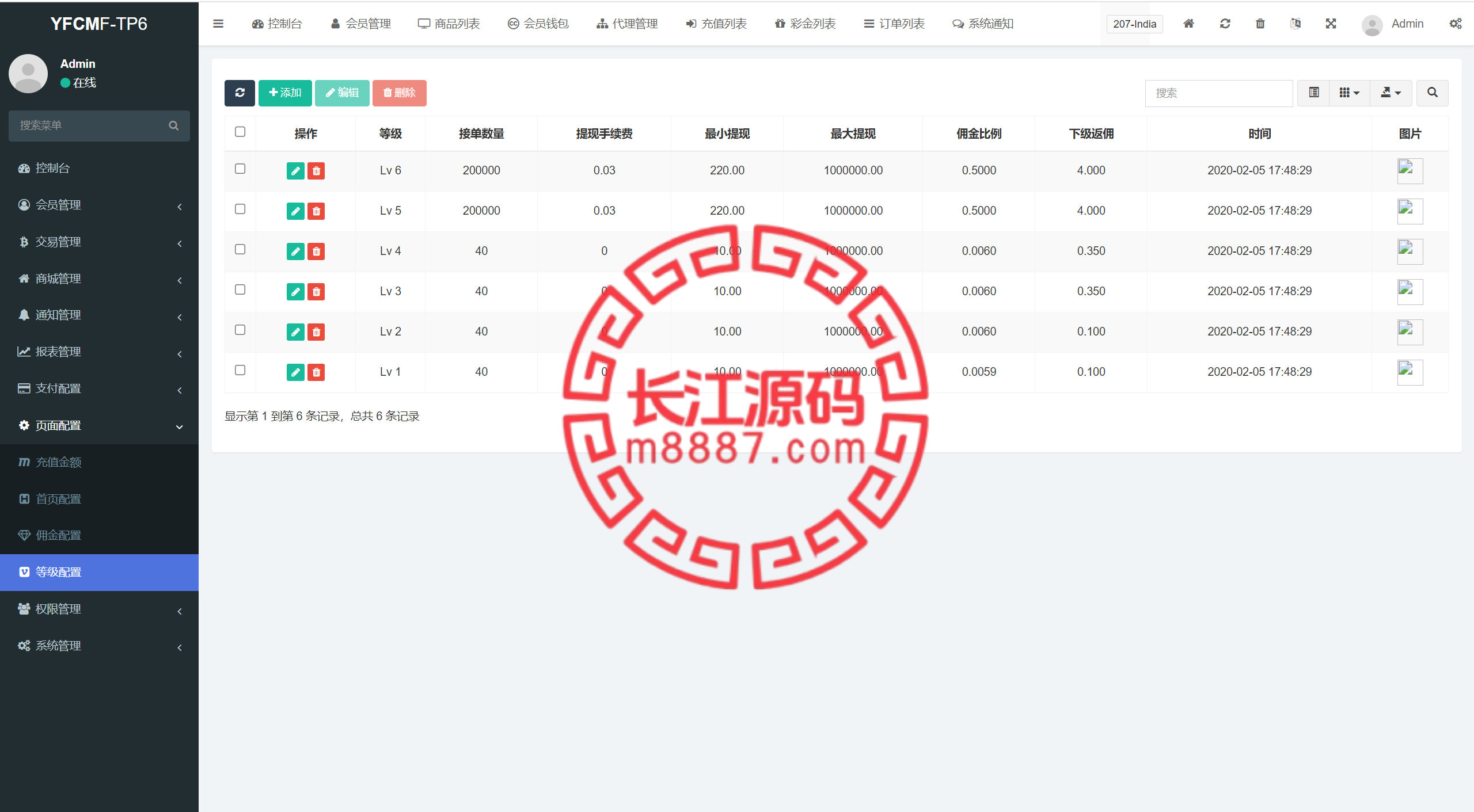
Task: Click the magnifier search button beside export
Action: (1433, 93)
